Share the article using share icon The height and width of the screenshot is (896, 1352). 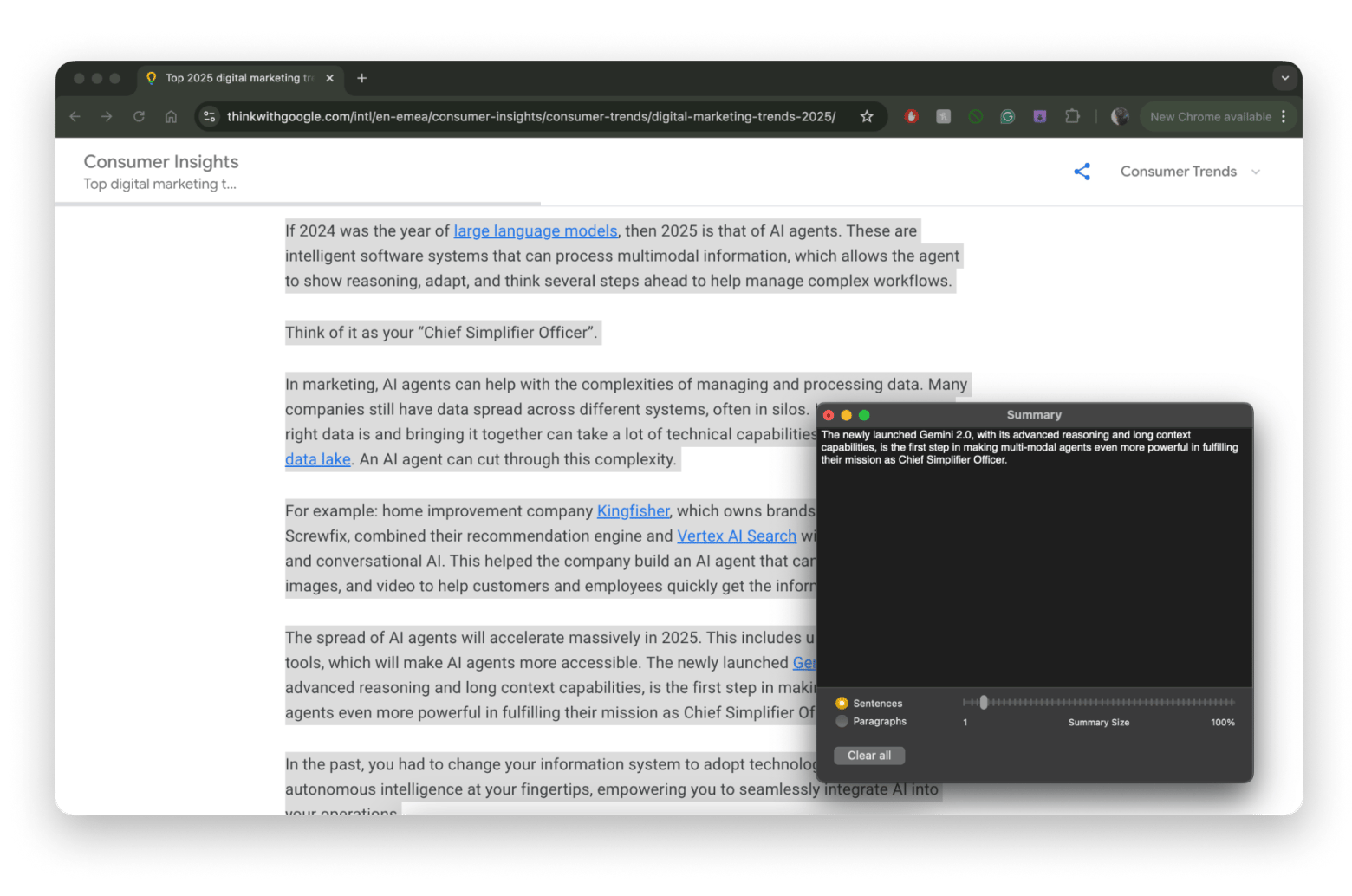coord(1082,172)
